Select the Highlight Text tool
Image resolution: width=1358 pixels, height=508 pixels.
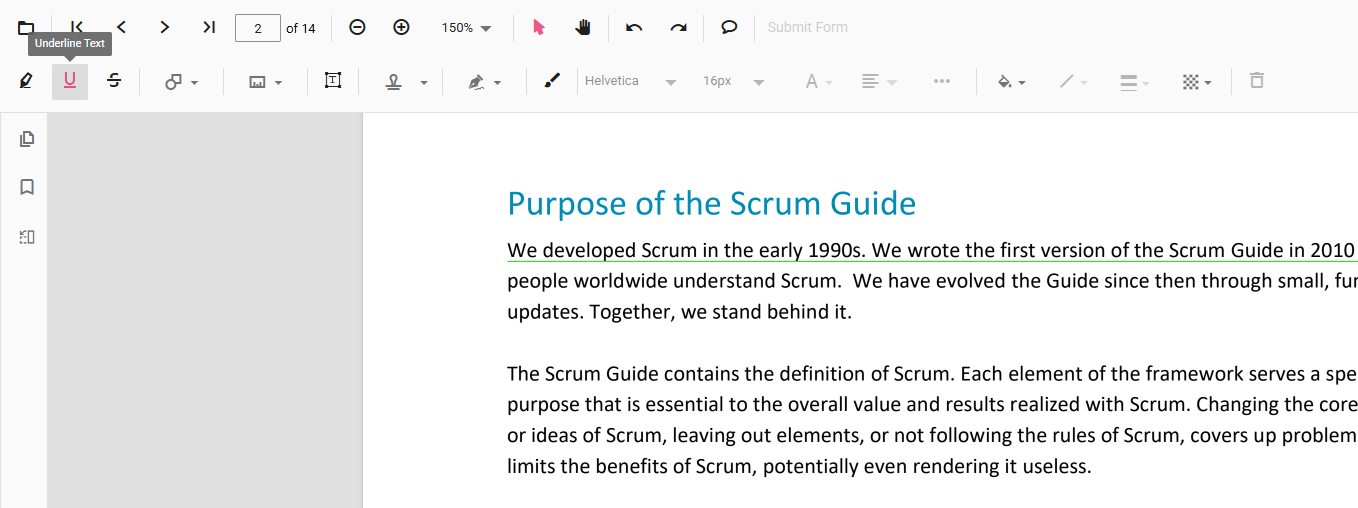(x=26, y=82)
